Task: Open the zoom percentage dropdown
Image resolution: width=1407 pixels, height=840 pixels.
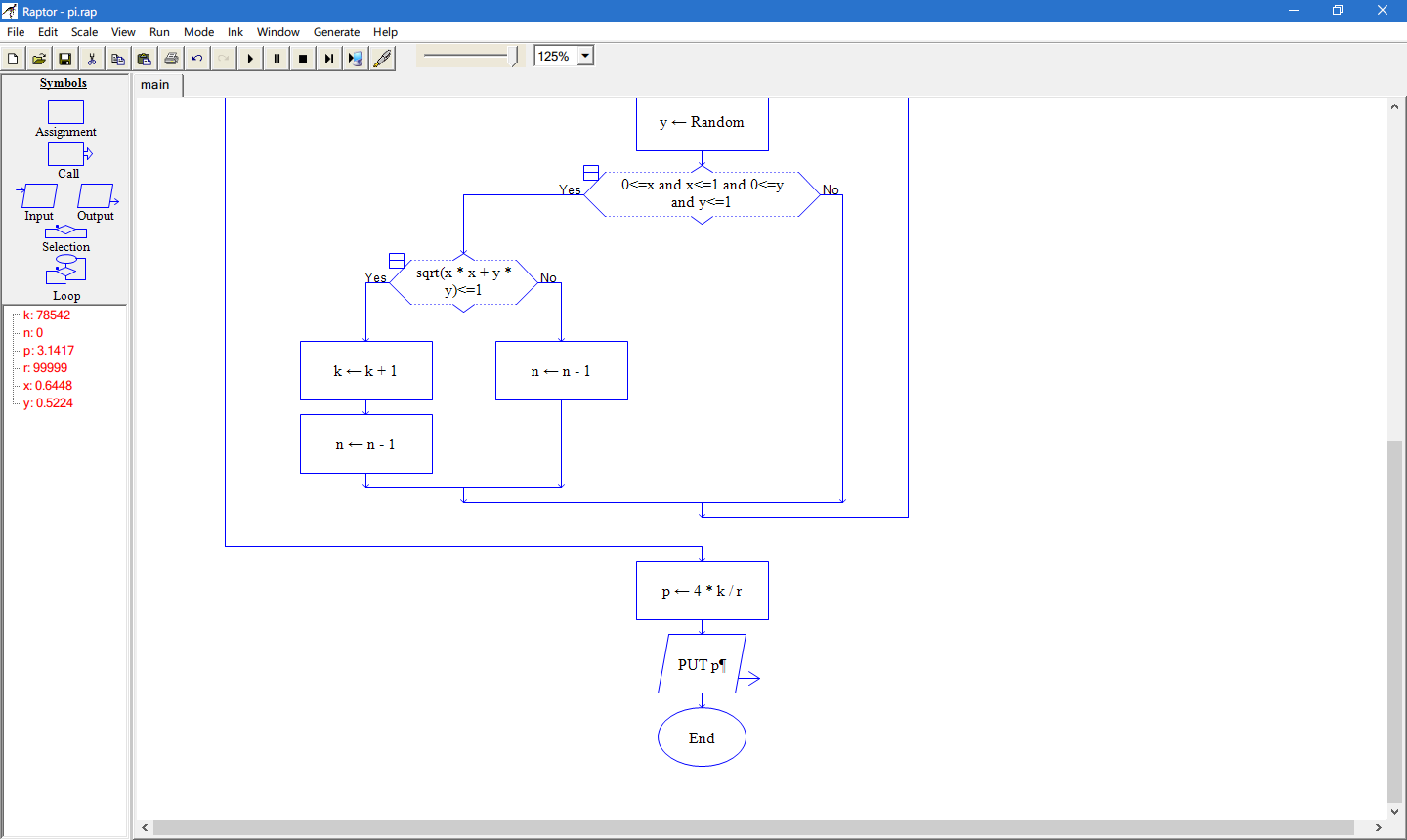Action: click(x=585, y=56)
